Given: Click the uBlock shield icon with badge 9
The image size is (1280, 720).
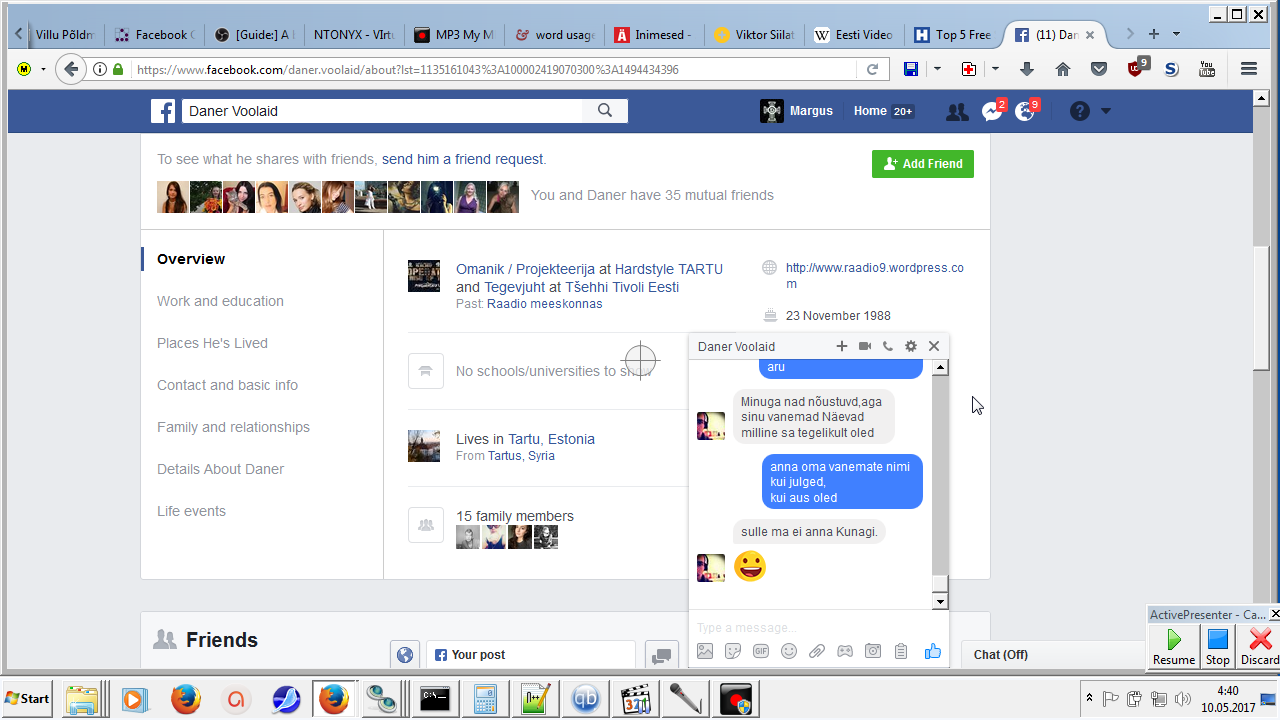Looking at the screenshot, I should coord(1136,68).
